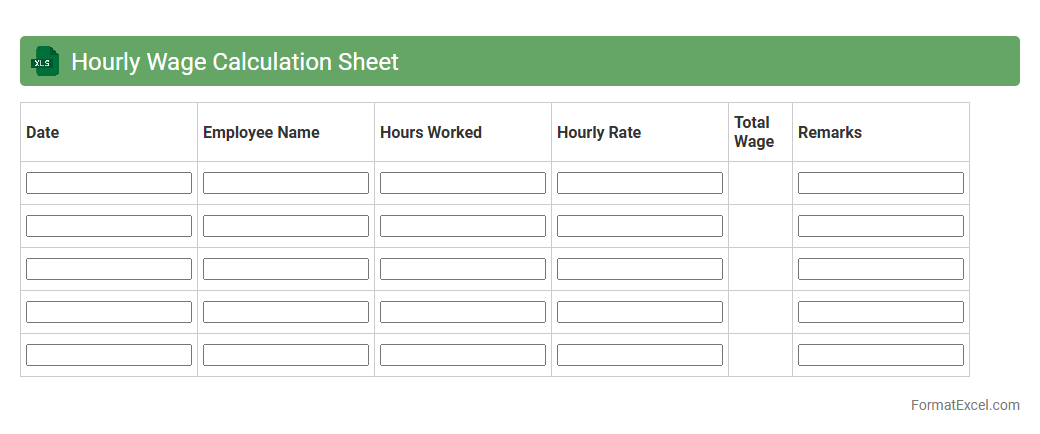Click the green XLS file icon
This screenshot has width=1040, height=434.
45,61
